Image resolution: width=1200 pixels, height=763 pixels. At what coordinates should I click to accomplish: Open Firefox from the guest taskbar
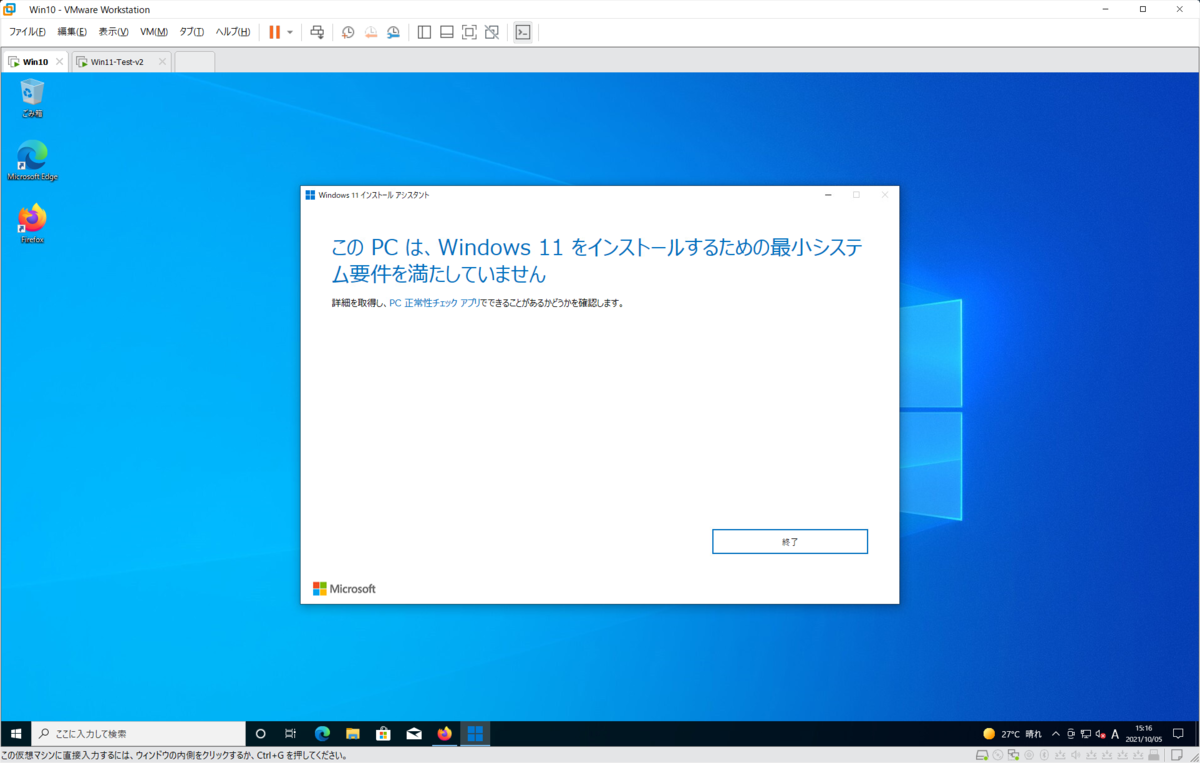click(x=444, y=733)
